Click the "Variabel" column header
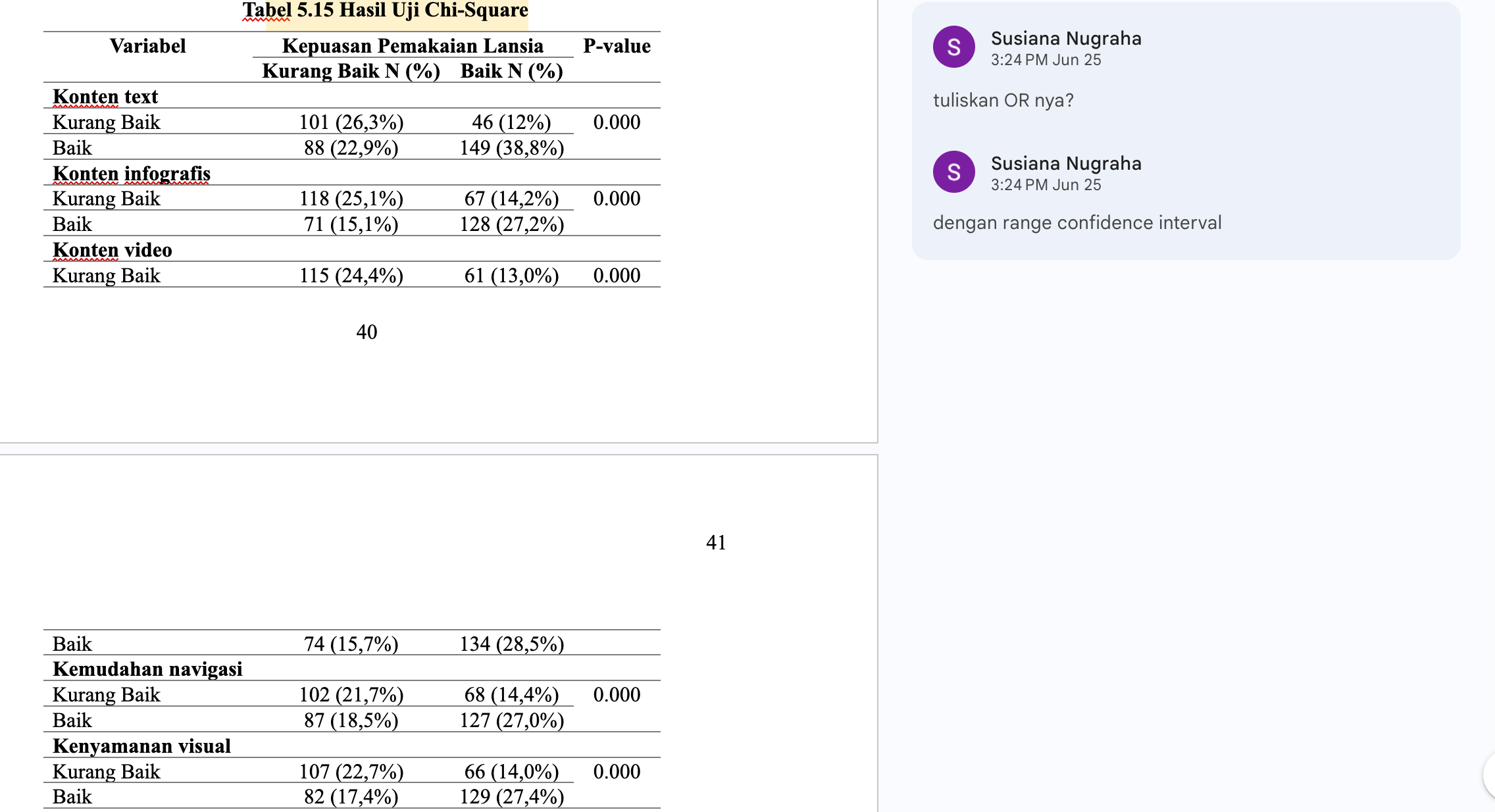Image resolution: width=1495 pixels, height=812 pixels. pyautogui.click(x=147, y=46)
